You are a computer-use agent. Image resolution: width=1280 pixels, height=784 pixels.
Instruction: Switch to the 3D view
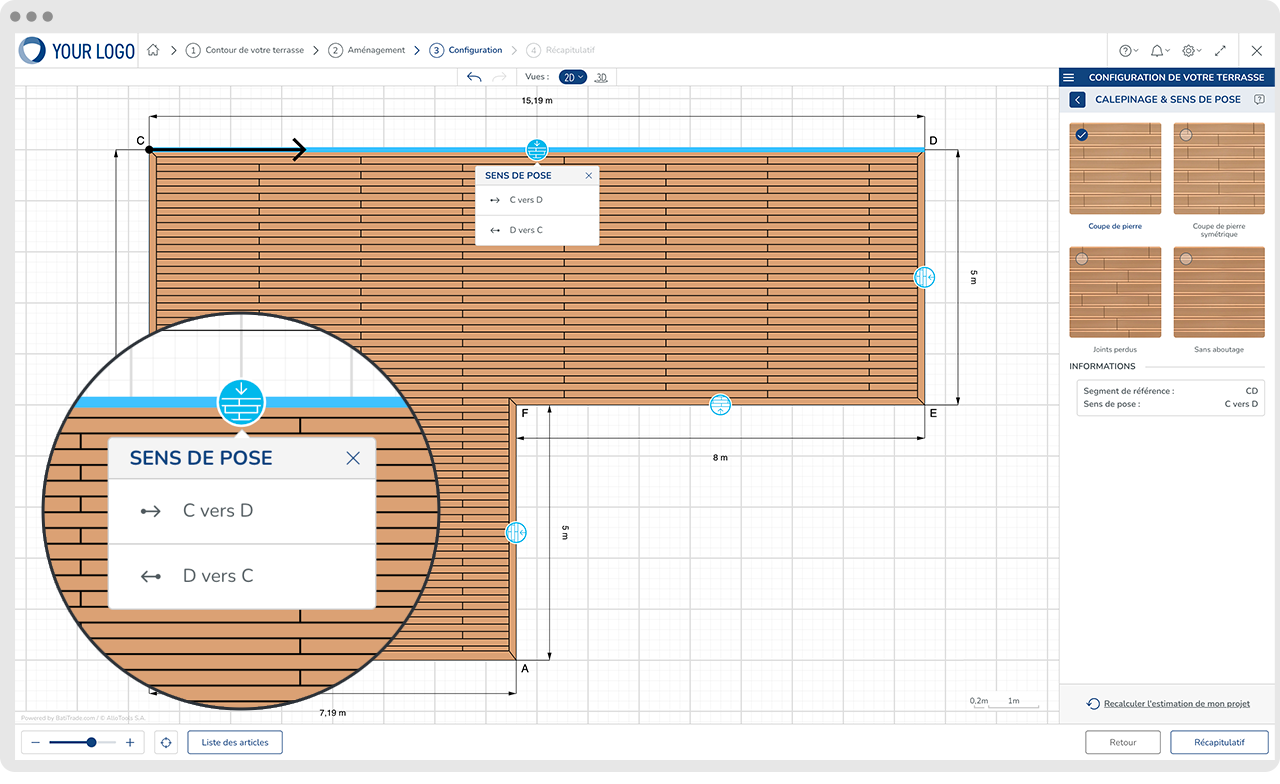pyautogui.click(x=601, y=77)
